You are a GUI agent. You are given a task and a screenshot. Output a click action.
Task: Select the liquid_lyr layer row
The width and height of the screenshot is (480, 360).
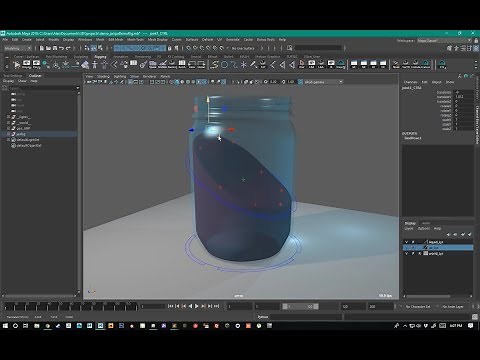438,242
